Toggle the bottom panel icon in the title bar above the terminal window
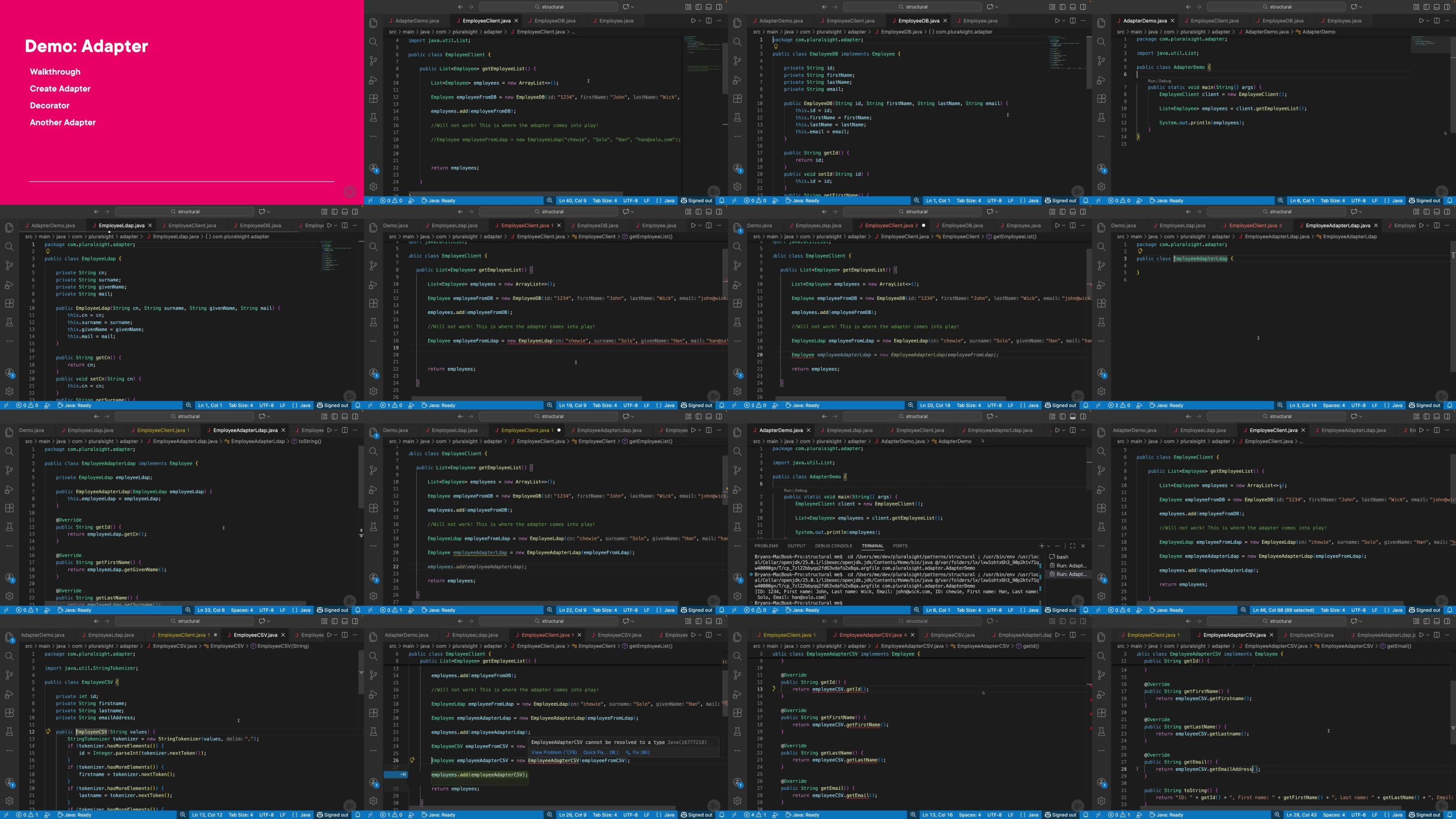The height and width of the screenshot is (819, 1456). pyautogui.click(x=1072, y=417)
